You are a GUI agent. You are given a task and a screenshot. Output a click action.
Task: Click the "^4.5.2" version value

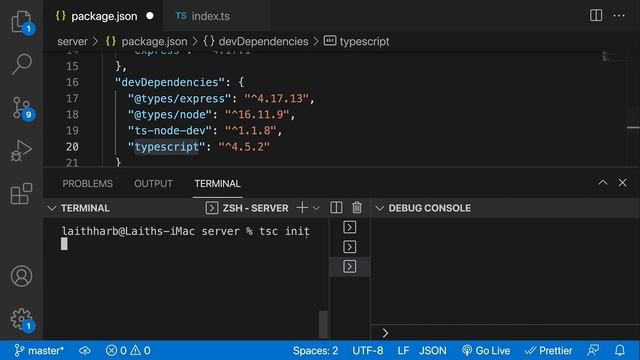point(244,147)
